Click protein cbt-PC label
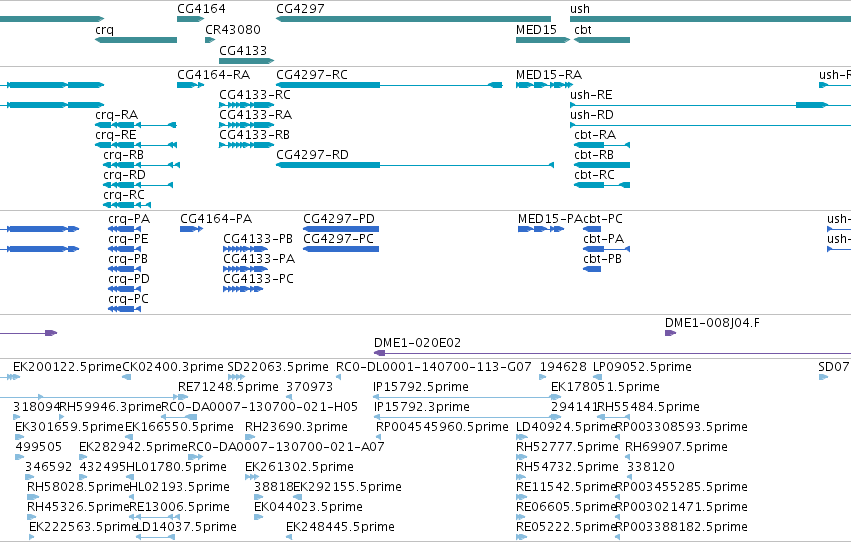This screenshot has width=851, height=542. click(x=603, y=219)
